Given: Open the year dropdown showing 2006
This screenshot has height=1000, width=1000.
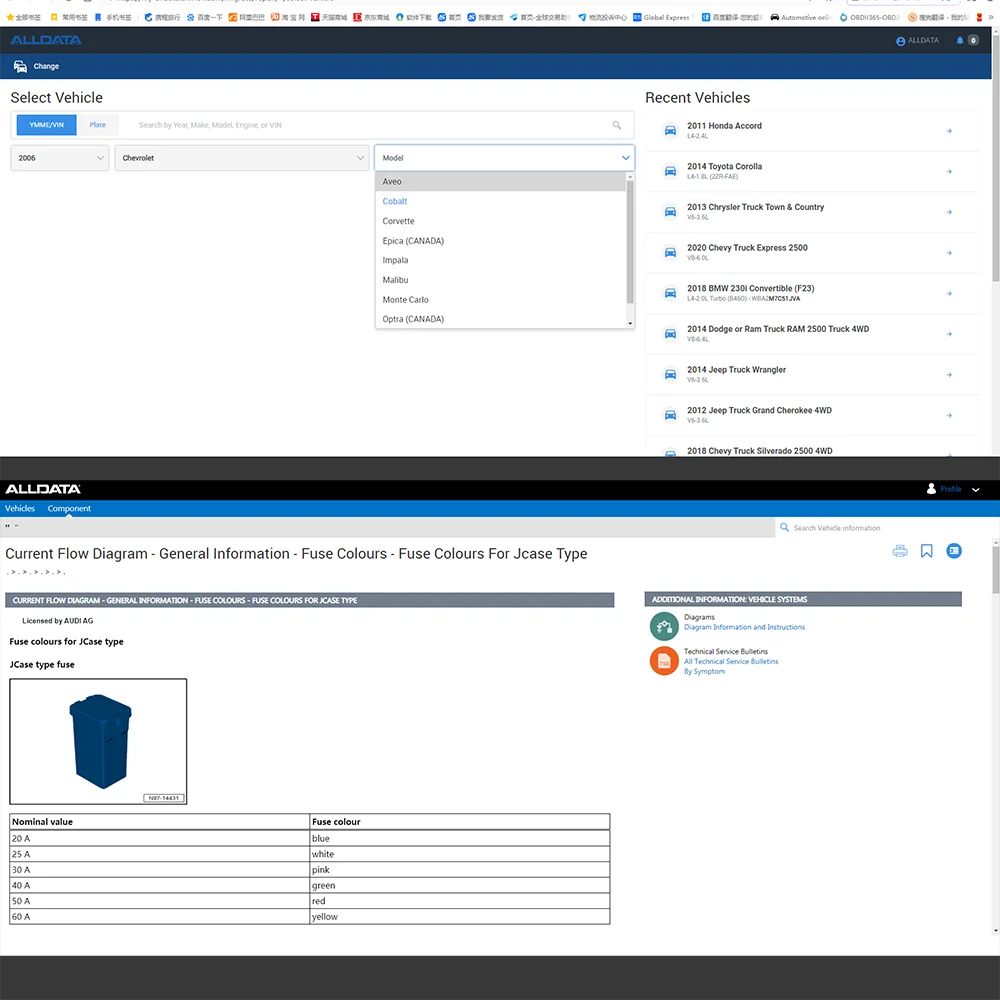Looking at the screenshot, I should coord(60,158).
